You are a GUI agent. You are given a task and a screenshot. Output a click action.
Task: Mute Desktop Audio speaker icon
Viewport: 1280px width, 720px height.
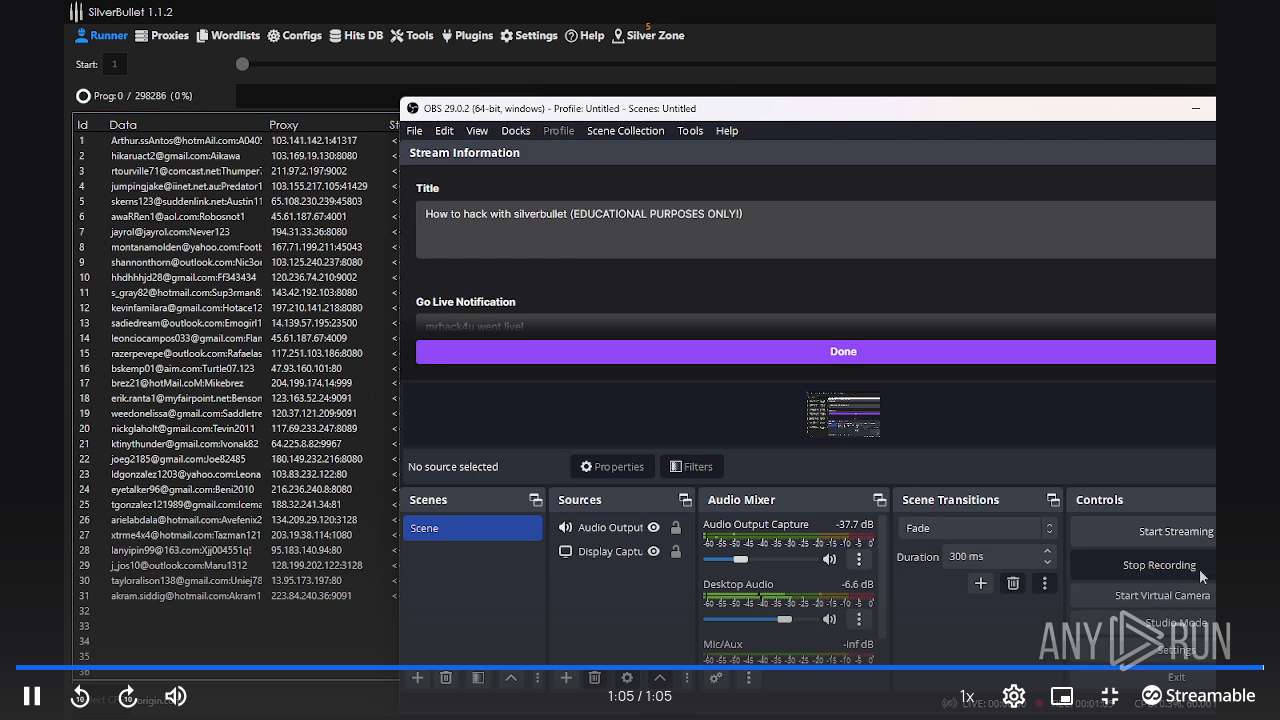pos(829,619)
